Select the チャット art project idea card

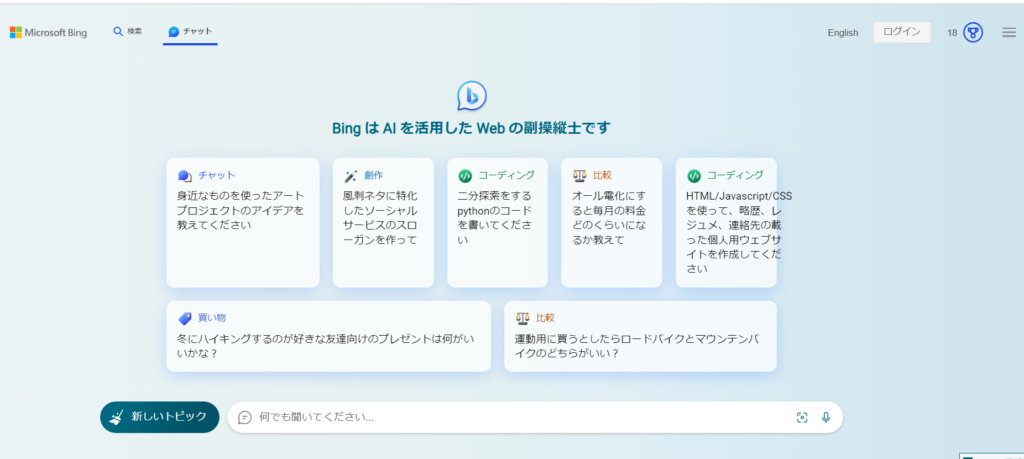click(x=243, y=222)
